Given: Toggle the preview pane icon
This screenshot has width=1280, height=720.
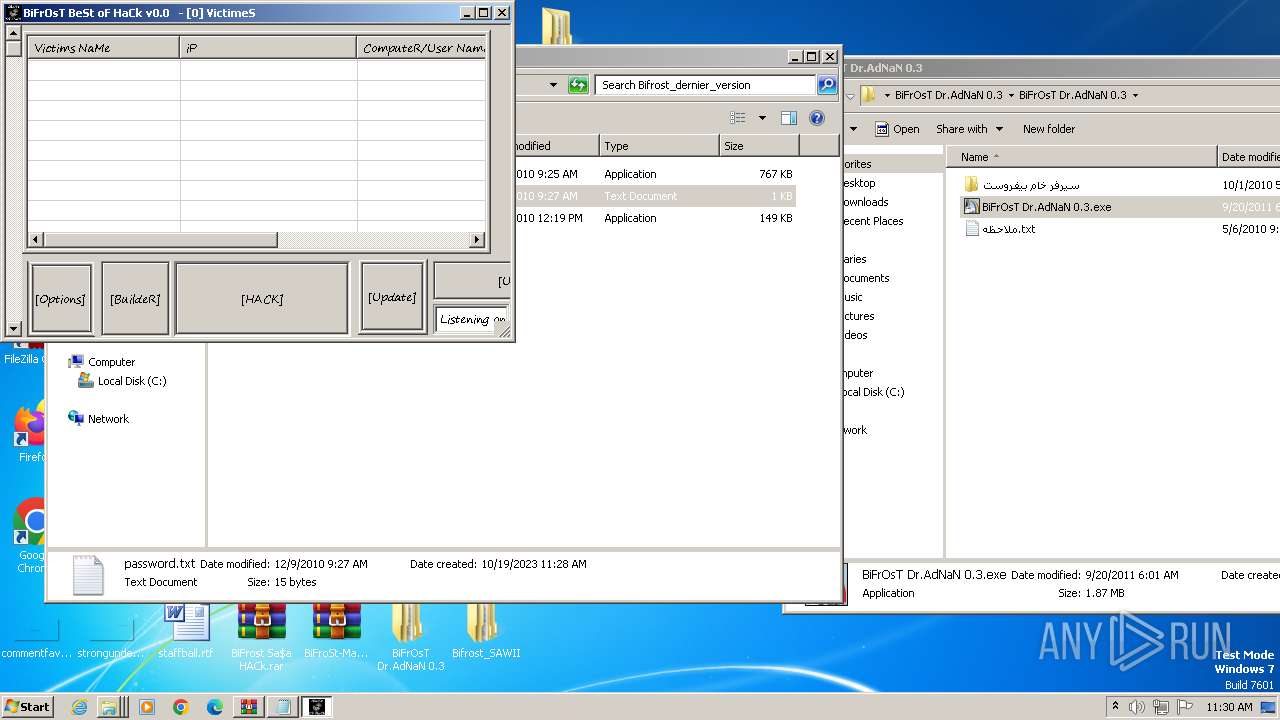Looking at the screenshot, I should point(789,118).
